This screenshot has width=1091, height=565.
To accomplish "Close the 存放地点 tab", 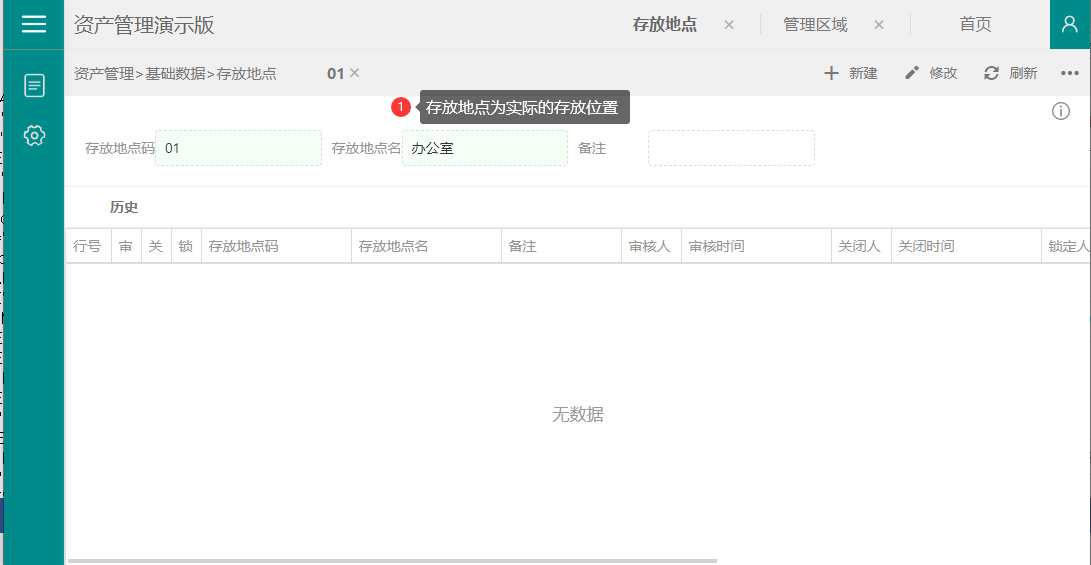I will tap(729, 25).
